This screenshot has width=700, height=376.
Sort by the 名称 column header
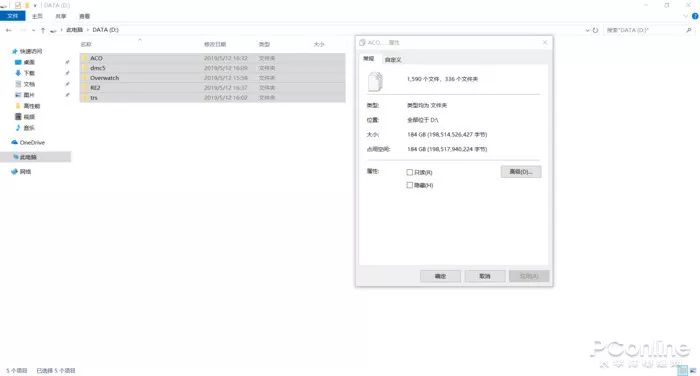[x=86, y=44]
